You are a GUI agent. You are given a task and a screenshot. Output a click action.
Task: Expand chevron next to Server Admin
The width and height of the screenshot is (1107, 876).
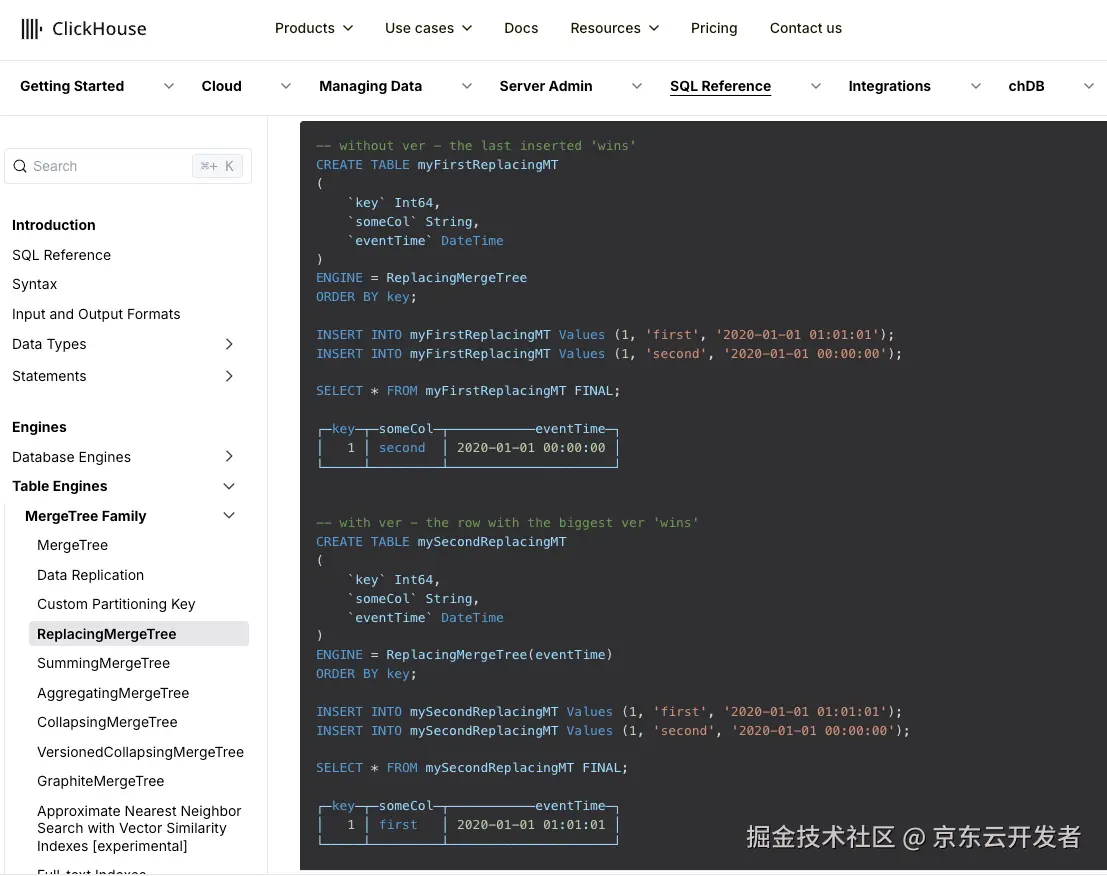coord(637,86)
